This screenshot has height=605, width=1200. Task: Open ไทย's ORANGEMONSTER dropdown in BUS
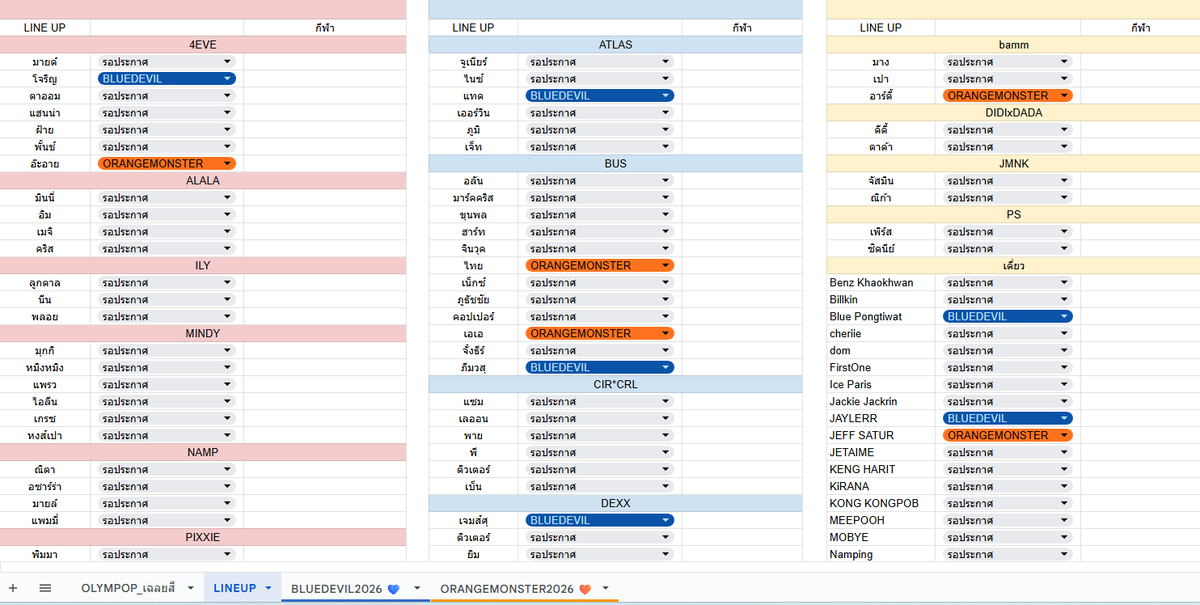click(x=600, y=265)
